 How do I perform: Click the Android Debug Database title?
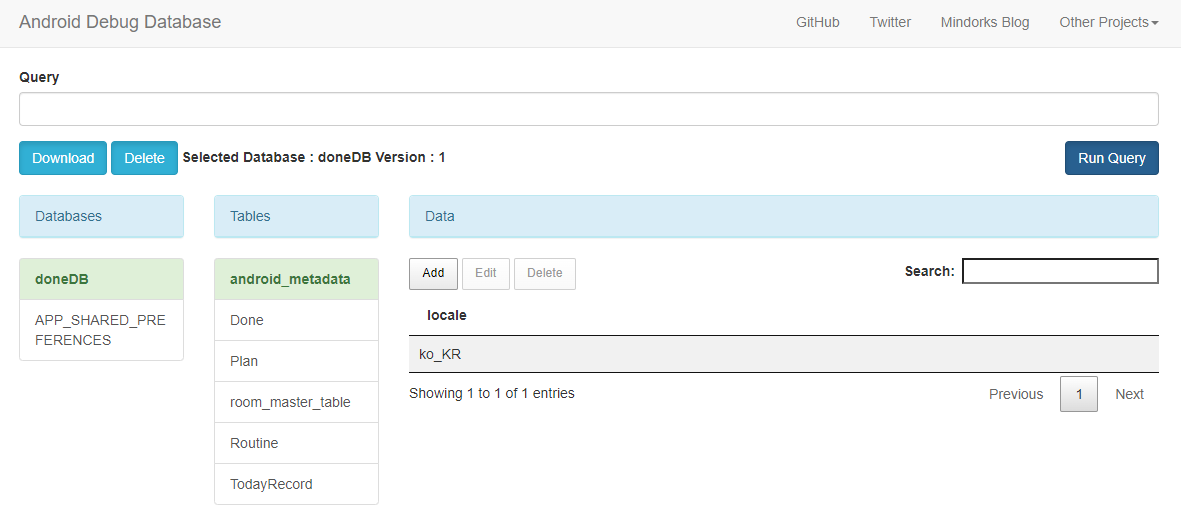120,22
